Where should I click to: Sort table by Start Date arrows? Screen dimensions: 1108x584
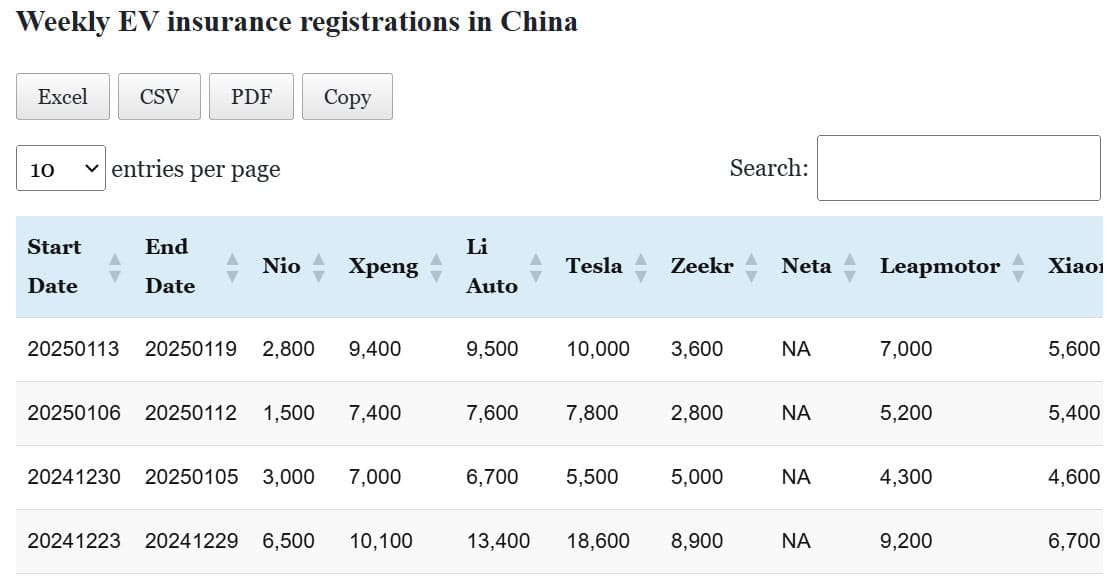coord(115,266)
